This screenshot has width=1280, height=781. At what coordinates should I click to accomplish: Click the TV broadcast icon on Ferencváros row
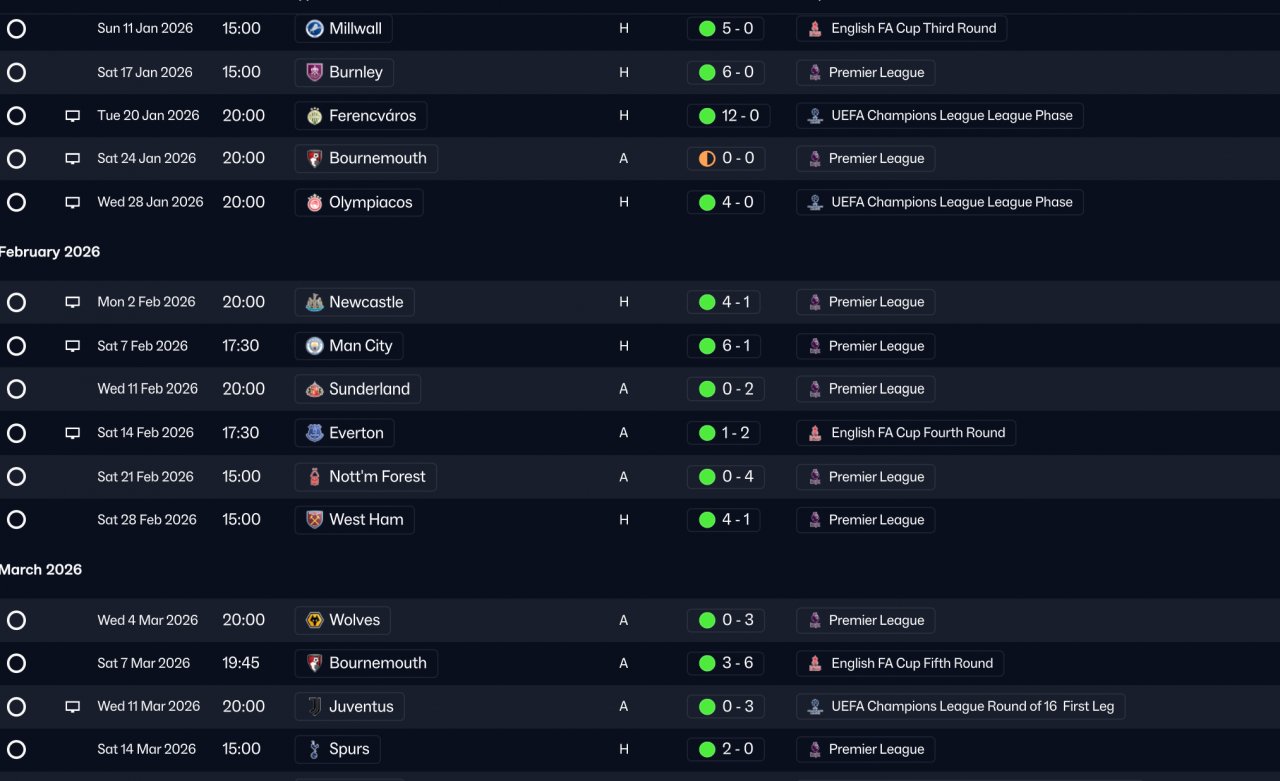coord(72,116)
